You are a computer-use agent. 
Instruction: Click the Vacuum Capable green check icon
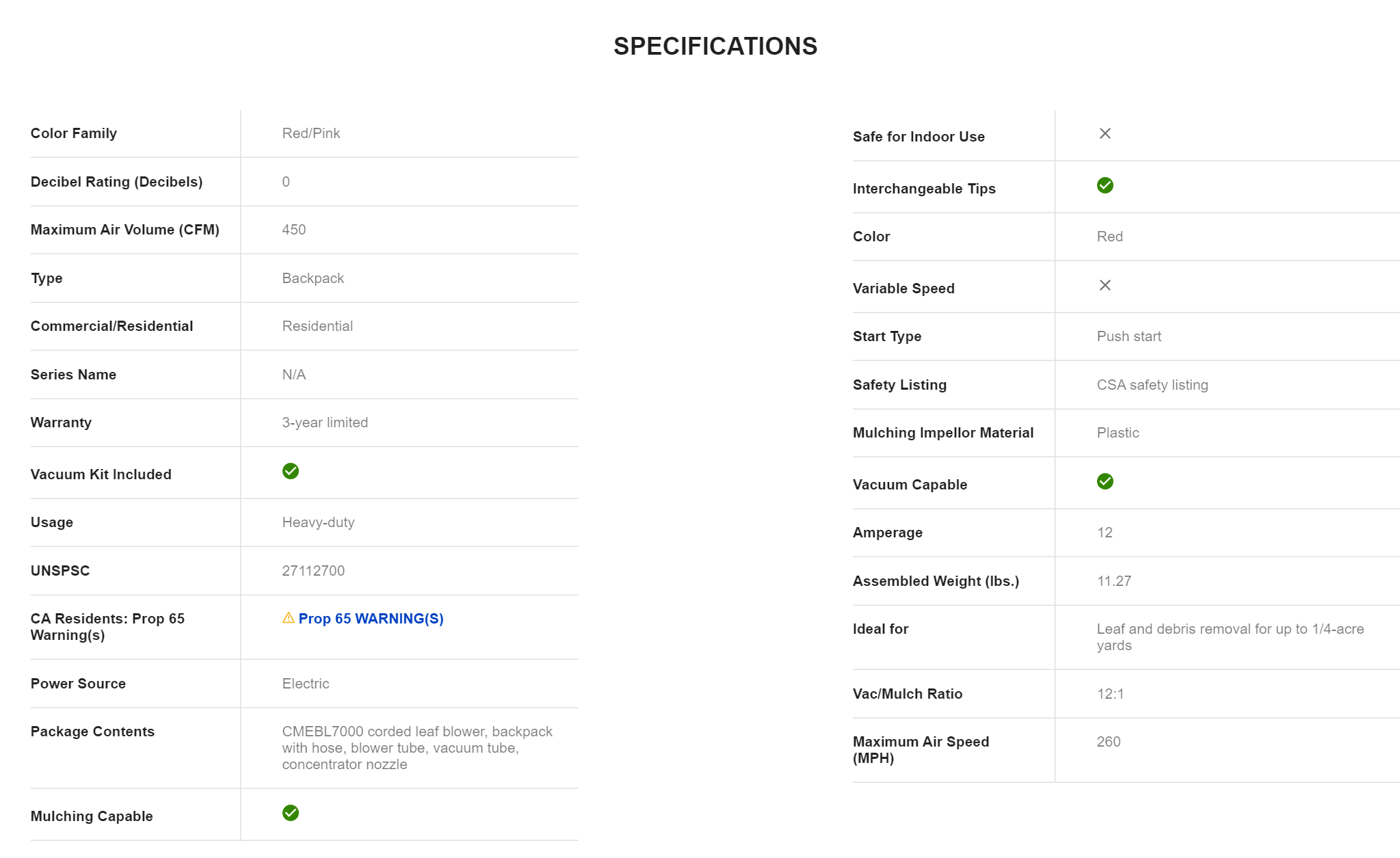point(1105,481)
